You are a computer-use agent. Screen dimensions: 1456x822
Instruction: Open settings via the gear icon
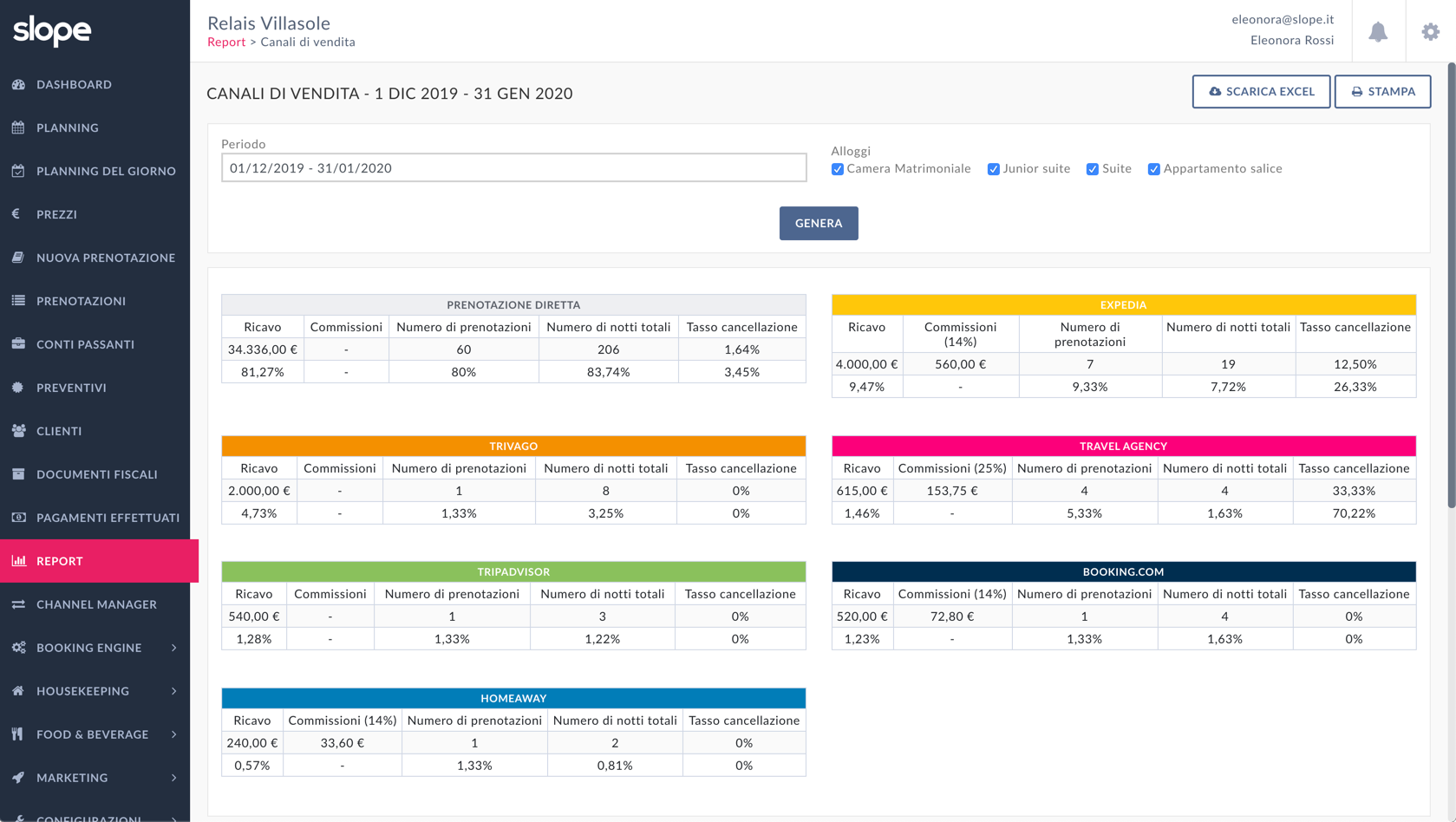point(1430,32)
